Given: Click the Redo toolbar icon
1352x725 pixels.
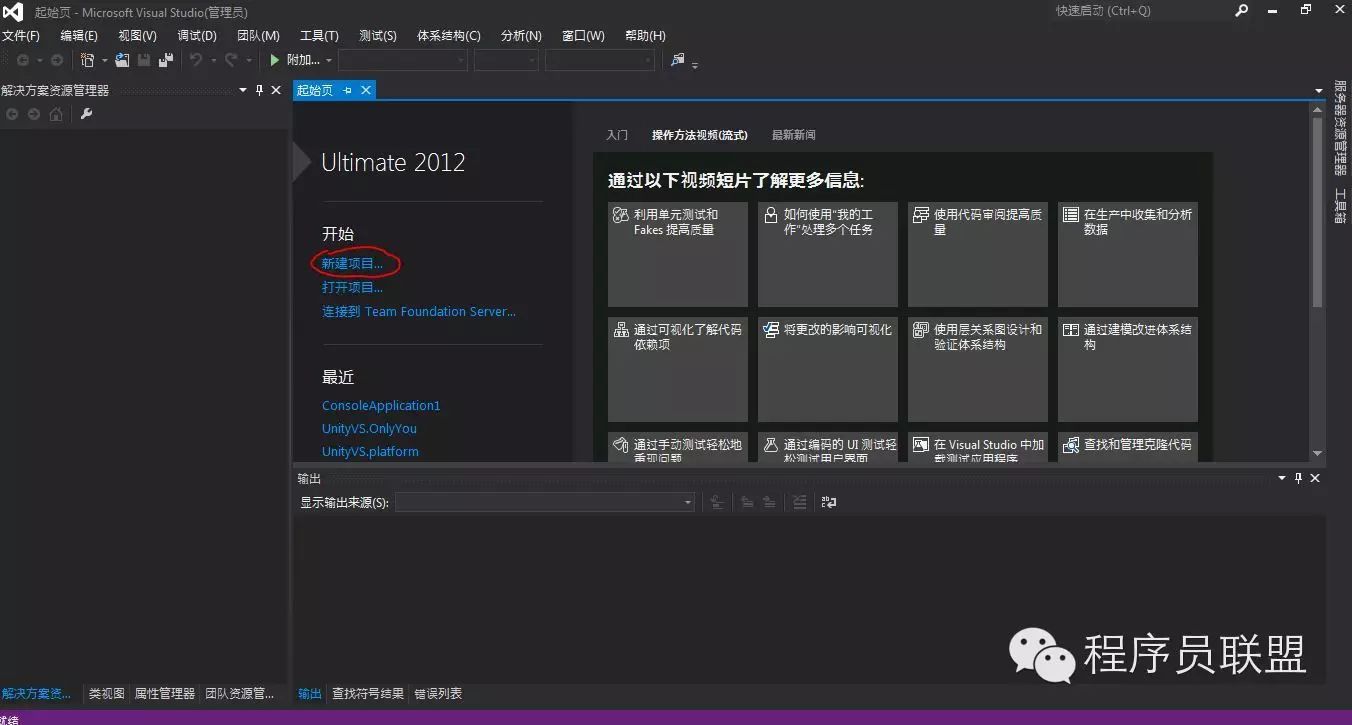Looking at the screenshot, I should [x=231, y=60].
